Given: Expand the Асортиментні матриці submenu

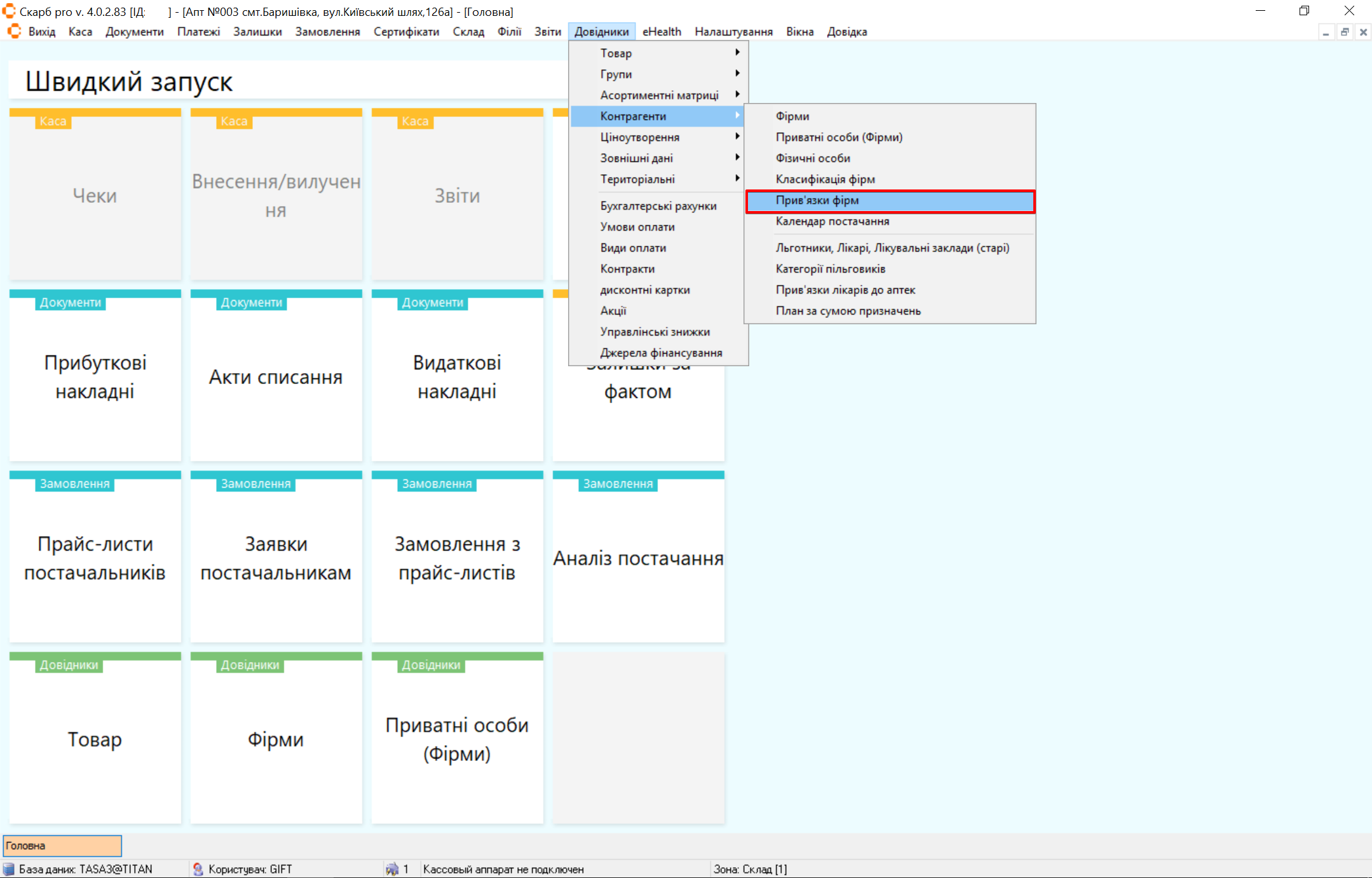Looking at the screenshot, I should (x=658, y=95).
